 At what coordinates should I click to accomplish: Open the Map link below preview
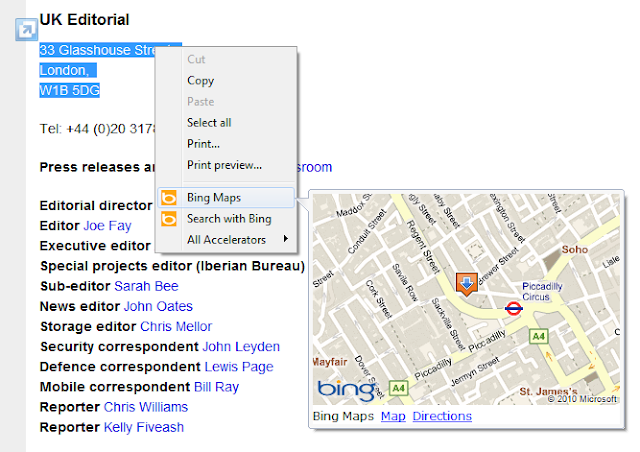pos(393,416)
